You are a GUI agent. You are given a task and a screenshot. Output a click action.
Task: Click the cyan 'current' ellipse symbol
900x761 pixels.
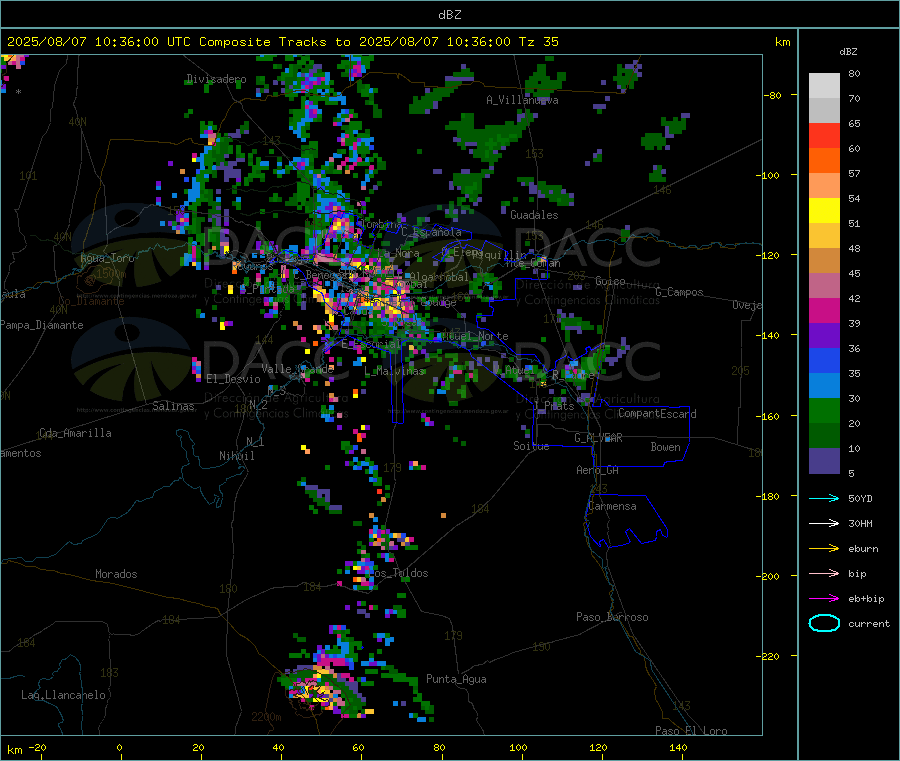pyautogui.click(x=824, y=623)
